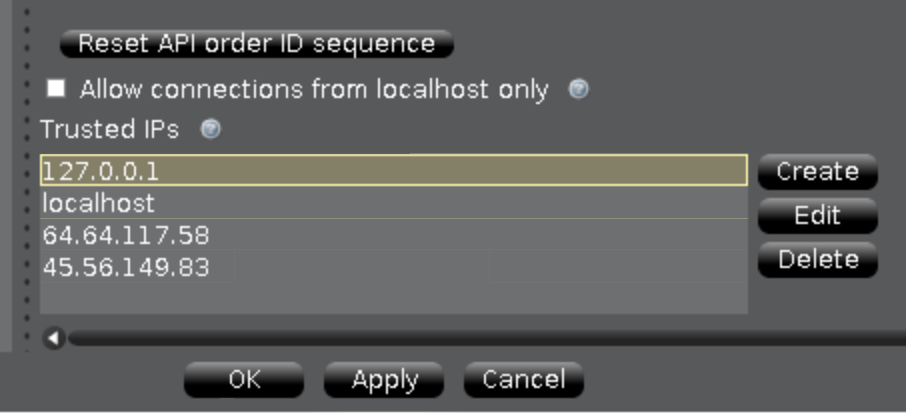Click the Trusted IPs label text
This screenshot has height=414, width=906.
pos(110,129)
